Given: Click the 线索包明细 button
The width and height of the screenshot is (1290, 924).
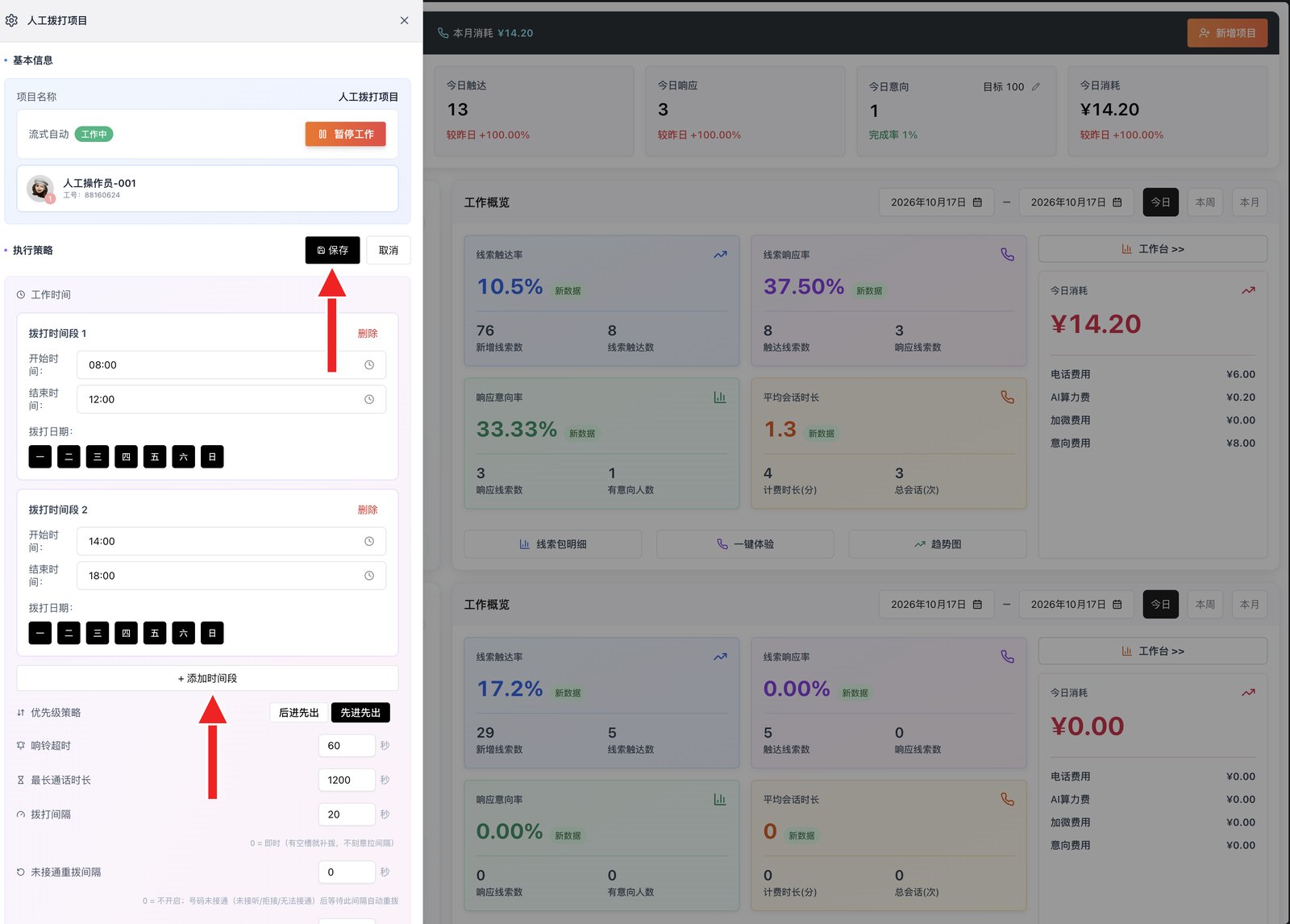Looking at the screenshot, I should (x=553, y=544).
